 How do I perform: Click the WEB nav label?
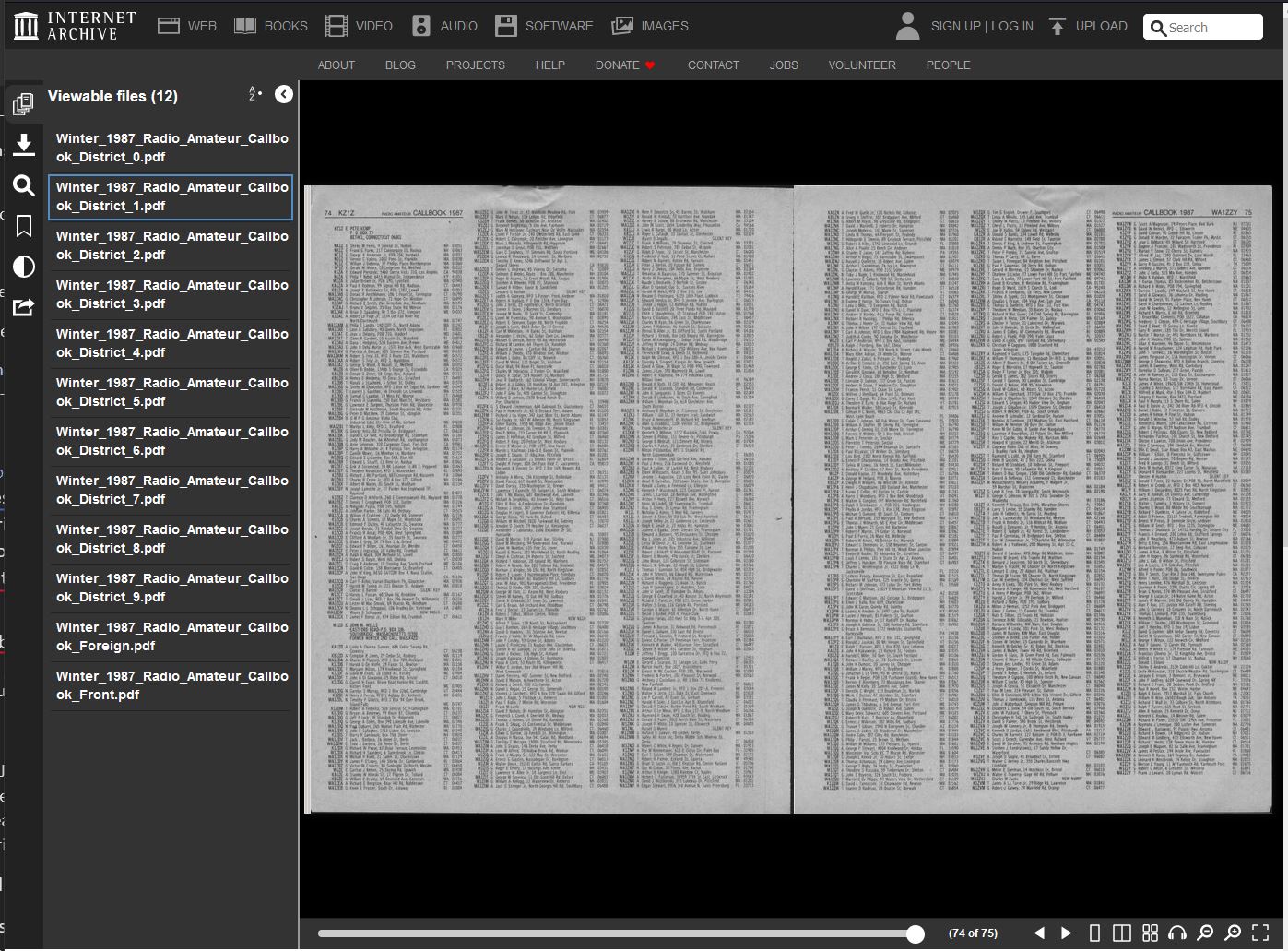pos(202,26)
